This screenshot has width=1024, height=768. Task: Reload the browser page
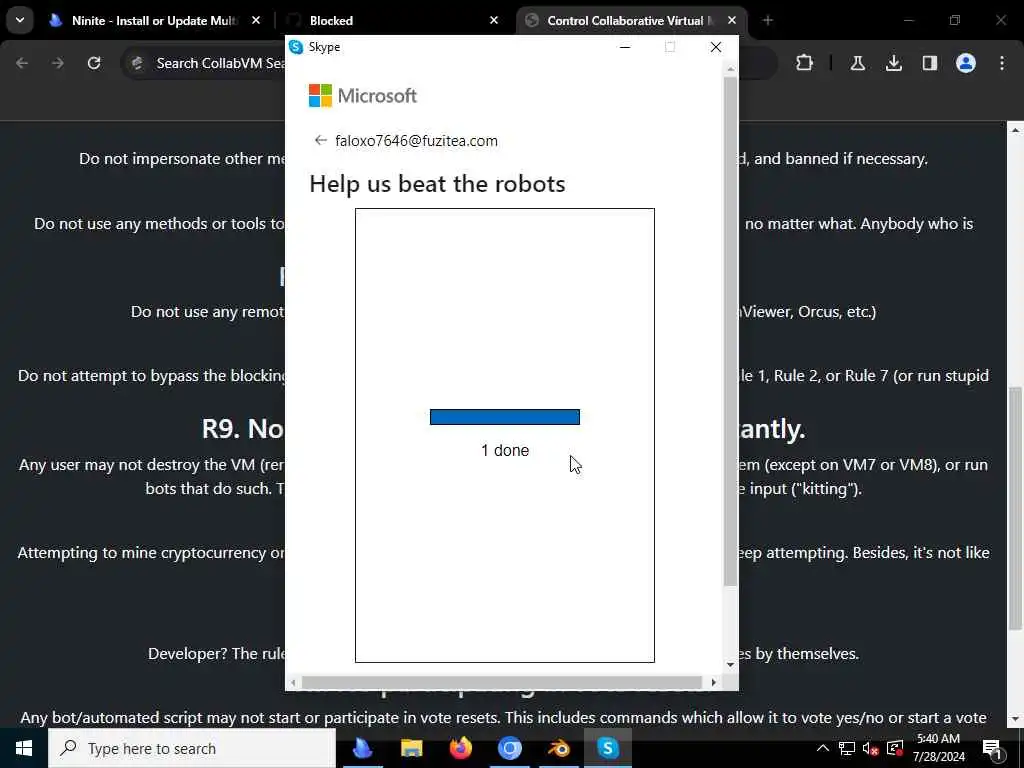94,63
